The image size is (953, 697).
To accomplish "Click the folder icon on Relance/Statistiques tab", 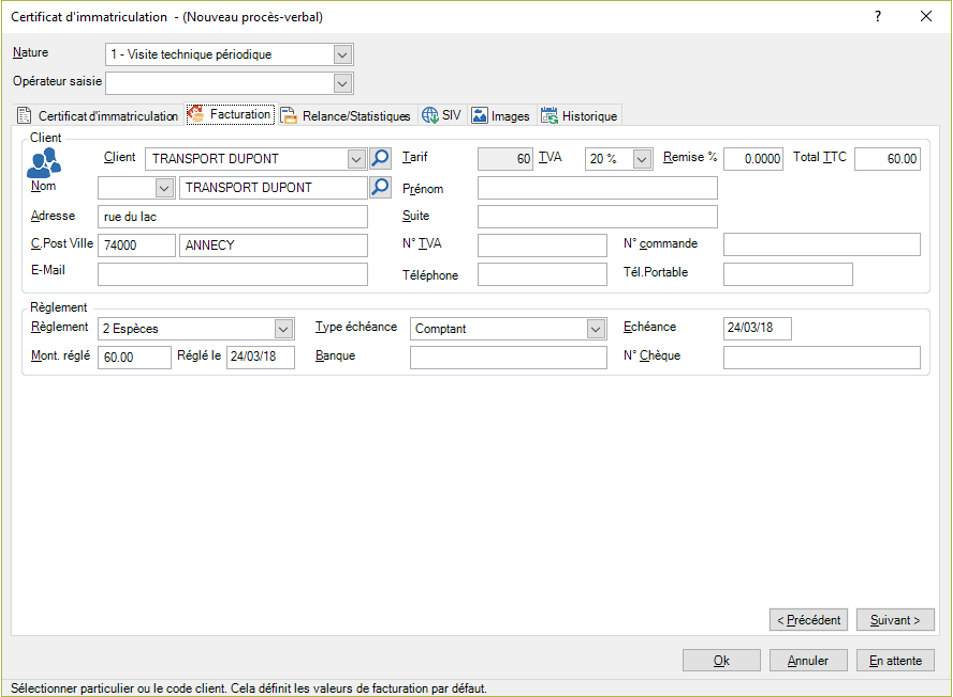I will (287, 115).
